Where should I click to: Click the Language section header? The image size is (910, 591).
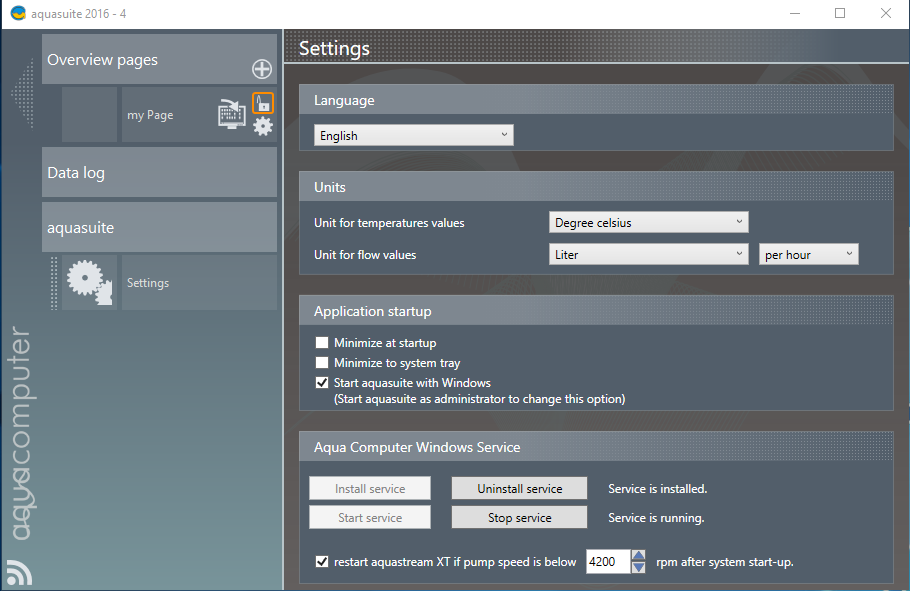(596, 100)
